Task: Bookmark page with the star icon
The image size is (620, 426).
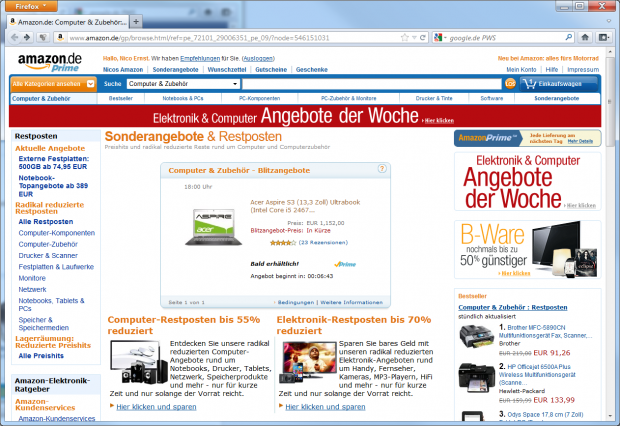Action: tap(405, 38)
